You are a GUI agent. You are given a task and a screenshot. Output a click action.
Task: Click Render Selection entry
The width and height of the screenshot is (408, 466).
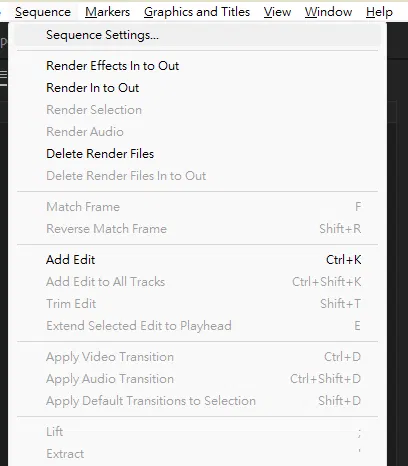(197, 110)
